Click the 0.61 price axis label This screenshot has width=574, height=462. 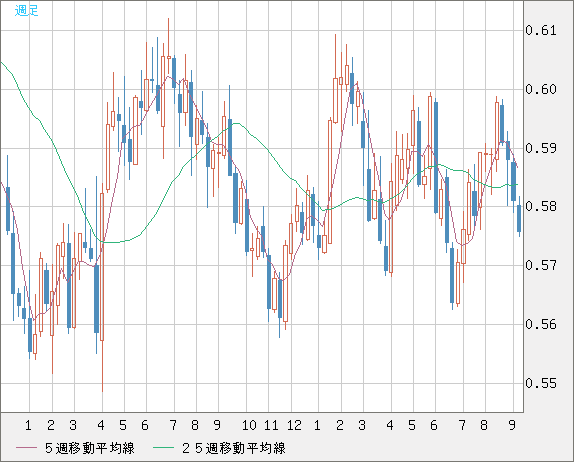pyautogui.click(x=541, y=30)
